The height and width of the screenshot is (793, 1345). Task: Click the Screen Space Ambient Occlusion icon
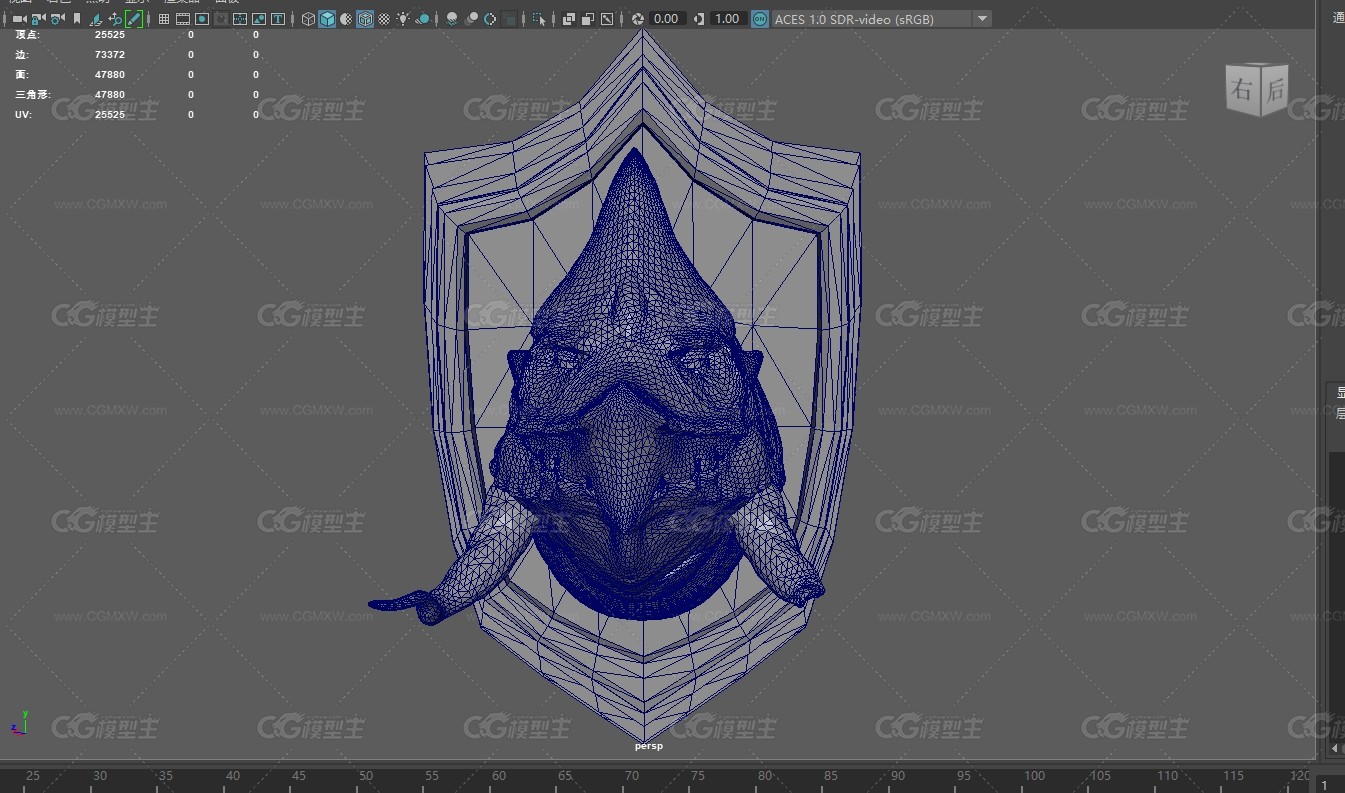pyautogui.click(x=452, y=19)
